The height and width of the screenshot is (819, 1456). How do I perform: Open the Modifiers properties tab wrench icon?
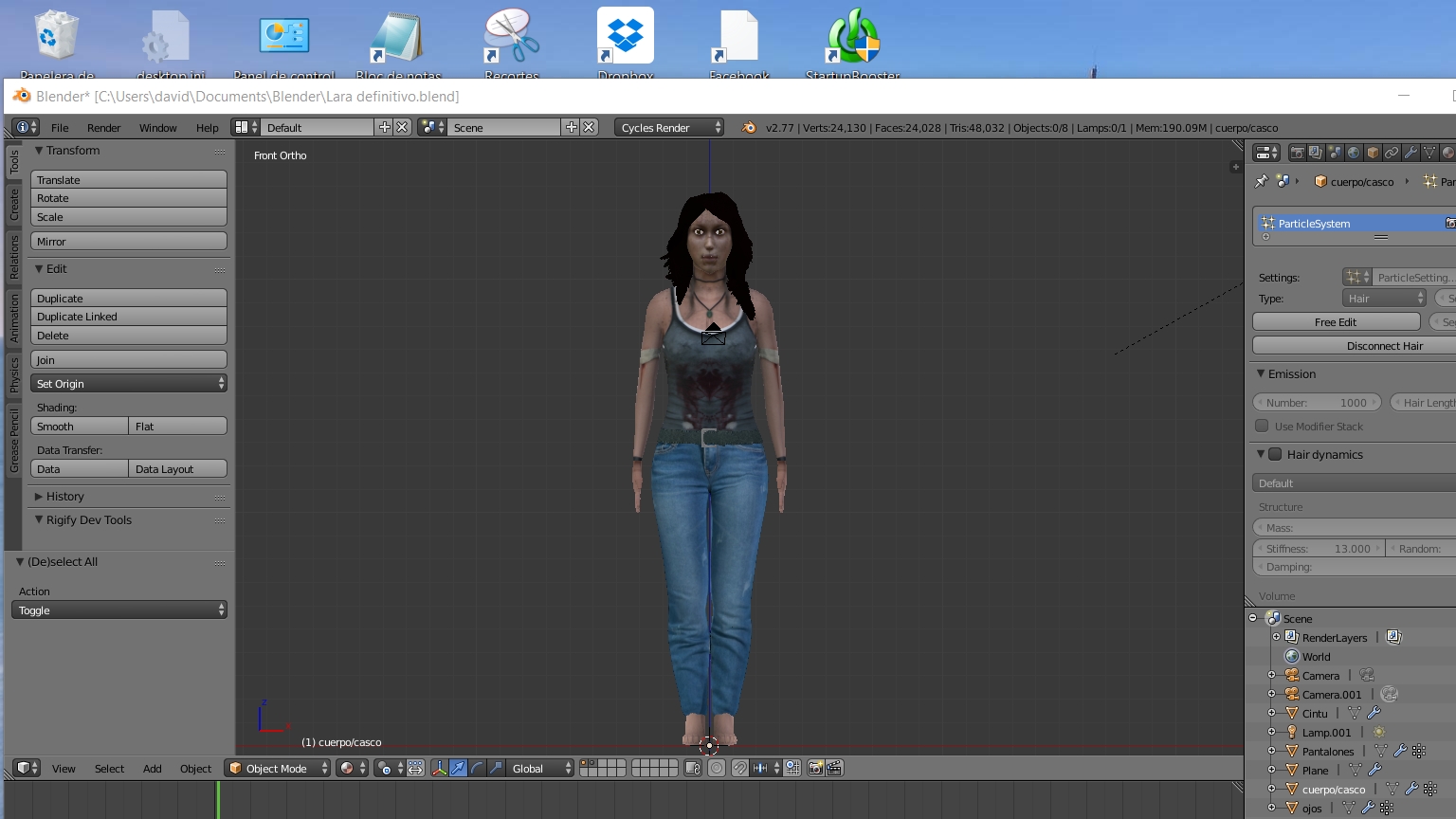1410,153
